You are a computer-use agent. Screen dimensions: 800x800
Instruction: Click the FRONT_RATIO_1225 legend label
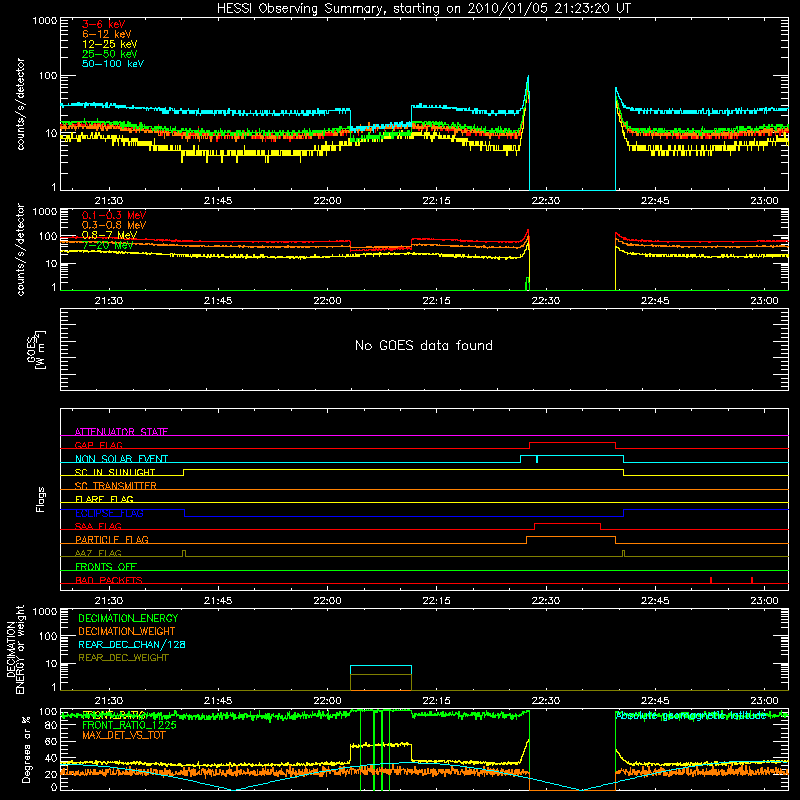pos(129,725)
